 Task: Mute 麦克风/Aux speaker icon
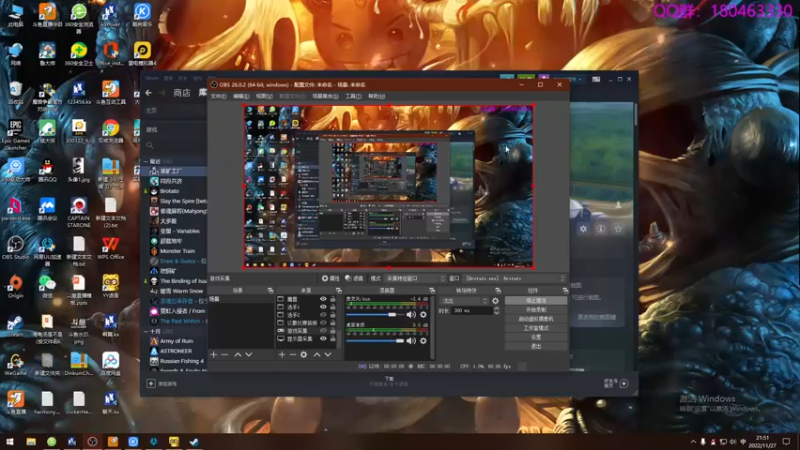tap(411, 315)
